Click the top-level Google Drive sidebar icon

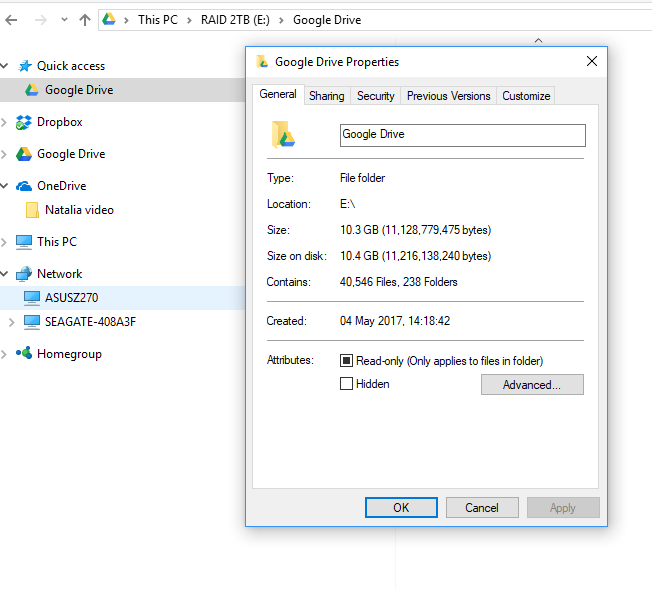tap(24, 154)
